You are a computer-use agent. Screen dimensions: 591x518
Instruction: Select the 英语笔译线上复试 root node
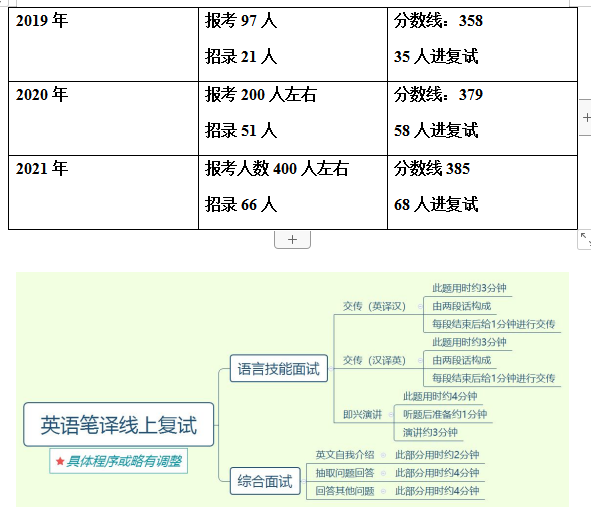coord(119,425)
